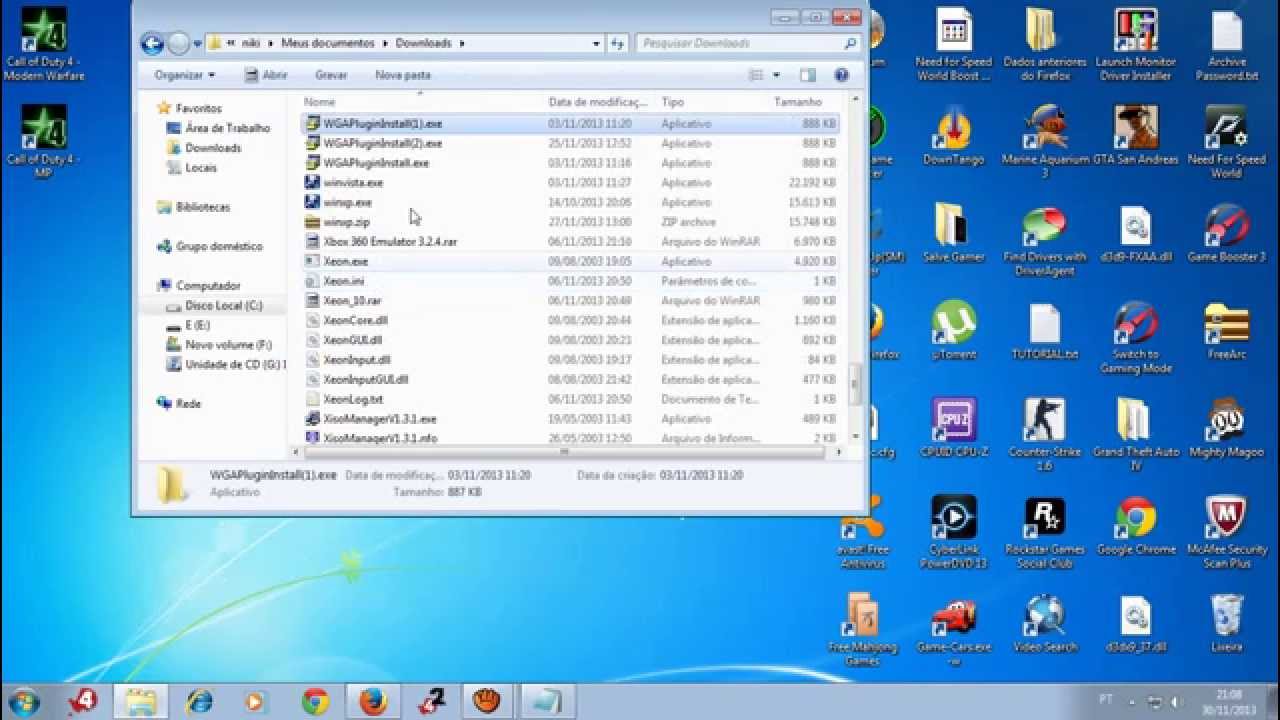
Task: Select TUTORIAL.txt on the desktop
Action: point(1044,331)
